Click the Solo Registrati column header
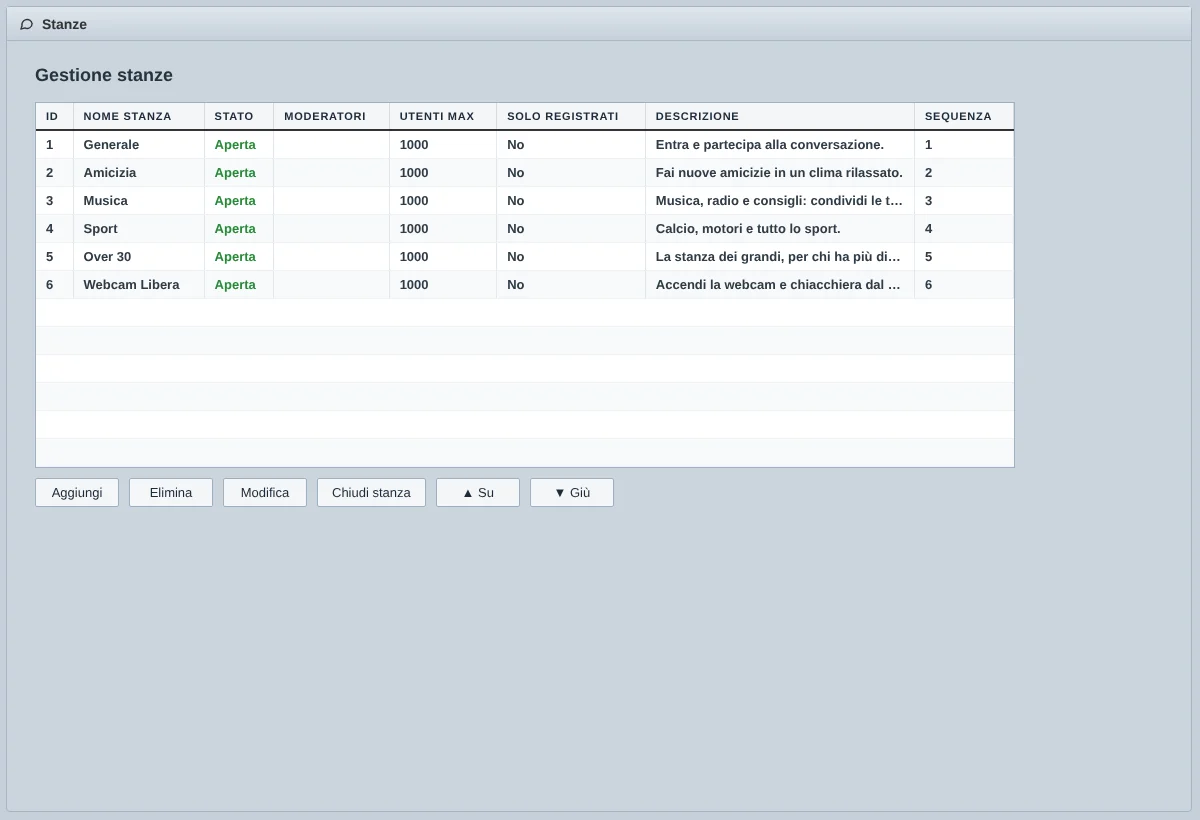This screenshot has height=820, width=1200. (570, 116)
